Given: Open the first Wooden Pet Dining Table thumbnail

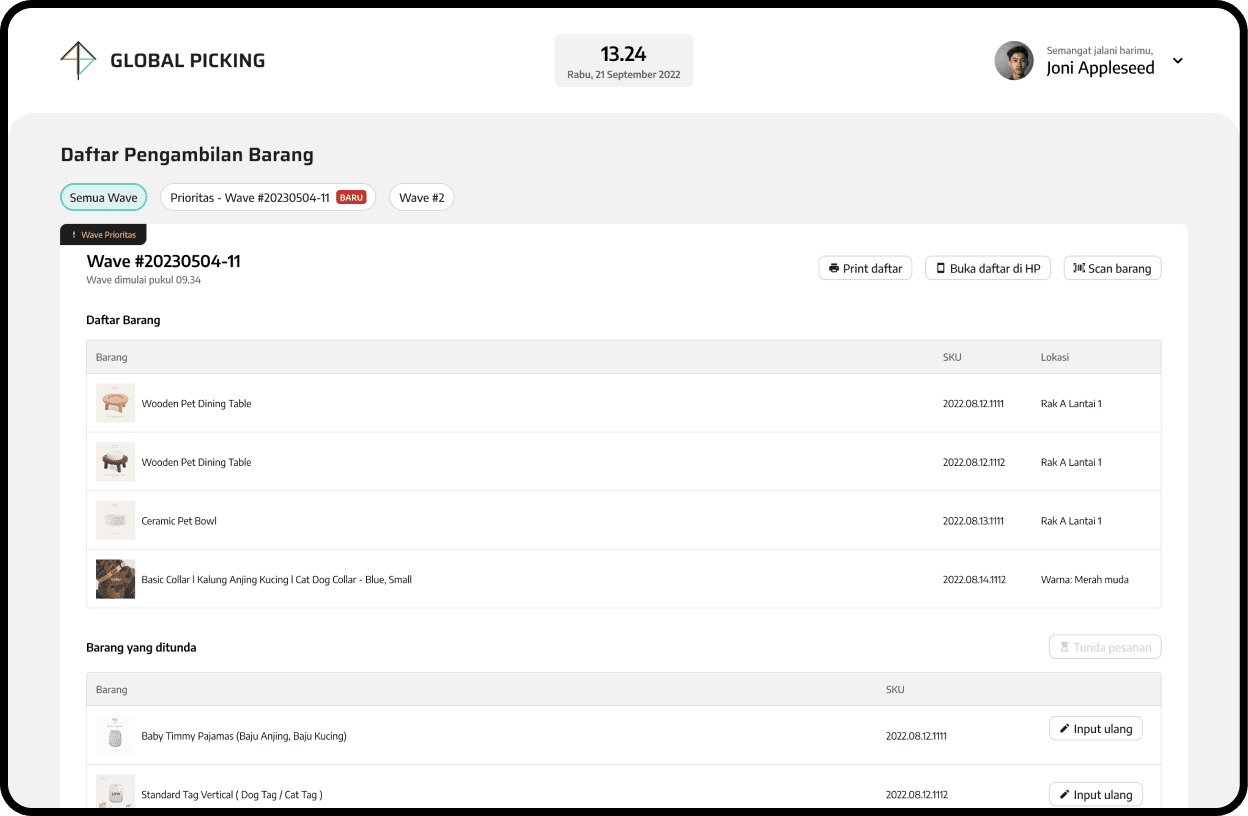Looking at the screenshot, I should [x=115, y=404].
